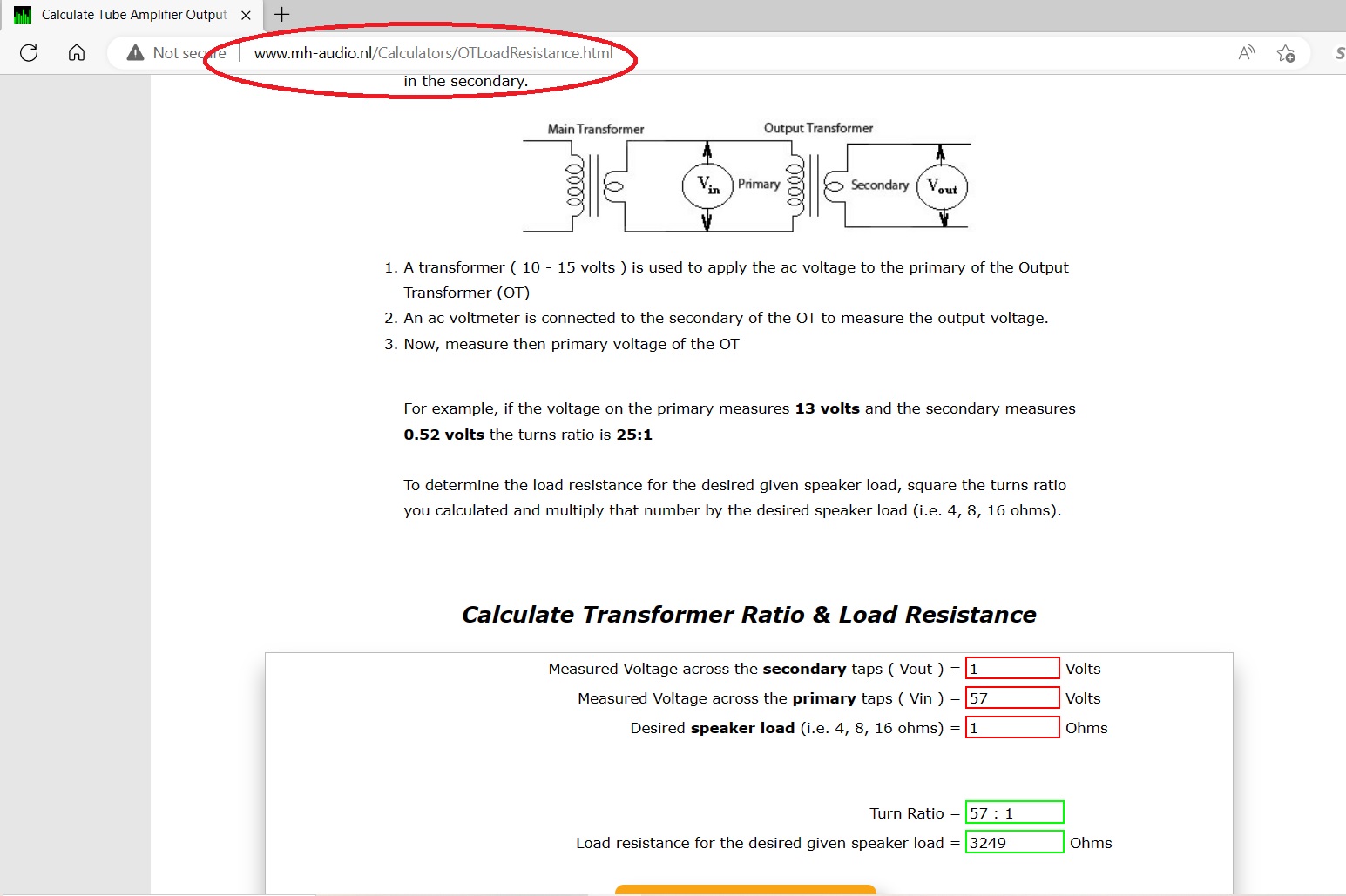Click the primary taps Vin input field

(x=1012, y=697)
